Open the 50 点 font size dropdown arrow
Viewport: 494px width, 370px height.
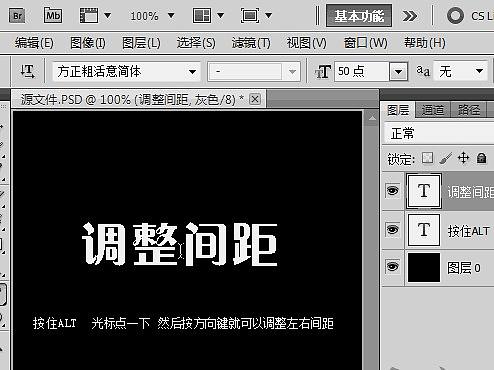pos(398,71)
